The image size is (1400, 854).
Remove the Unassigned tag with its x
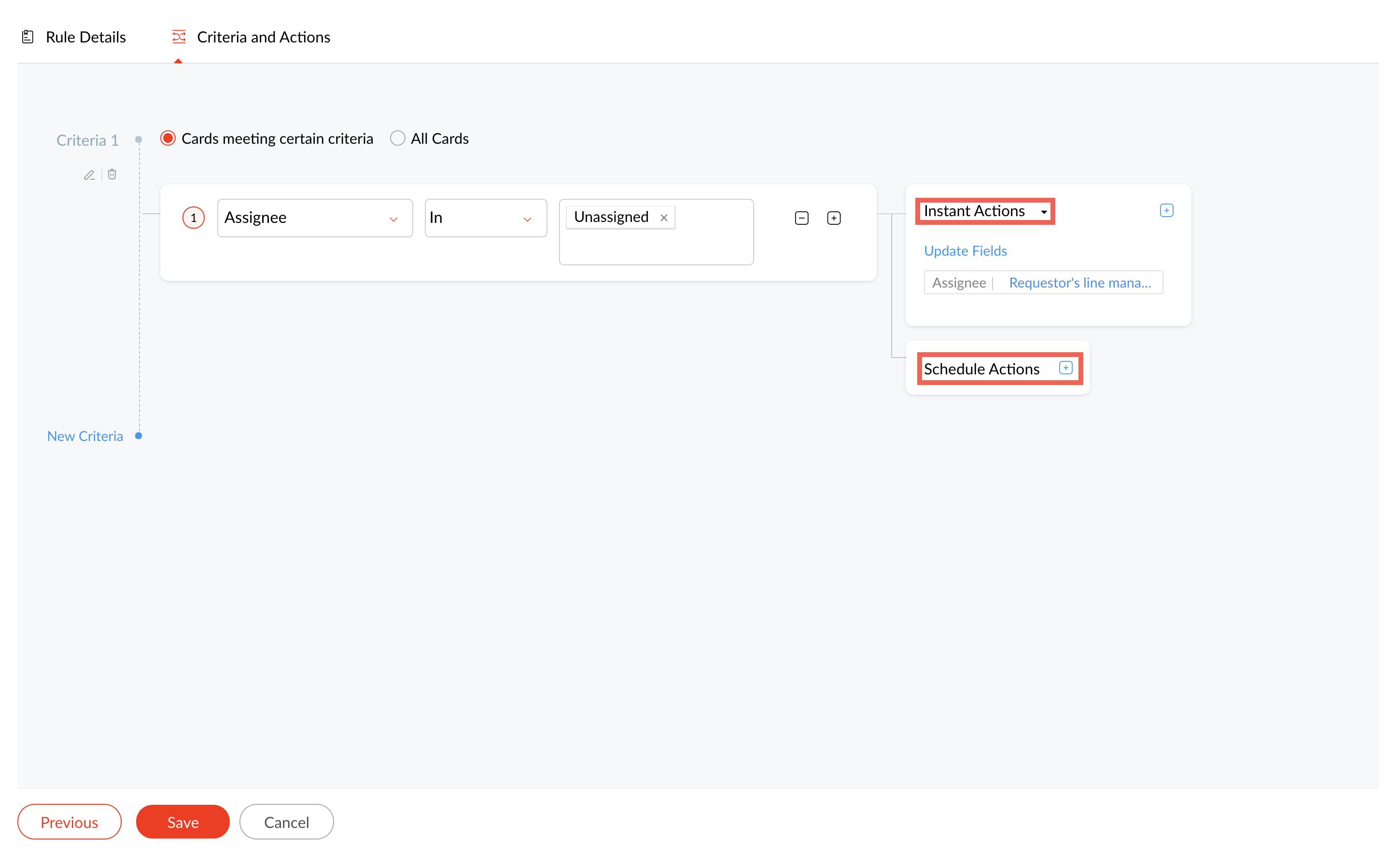pos(664,218)
